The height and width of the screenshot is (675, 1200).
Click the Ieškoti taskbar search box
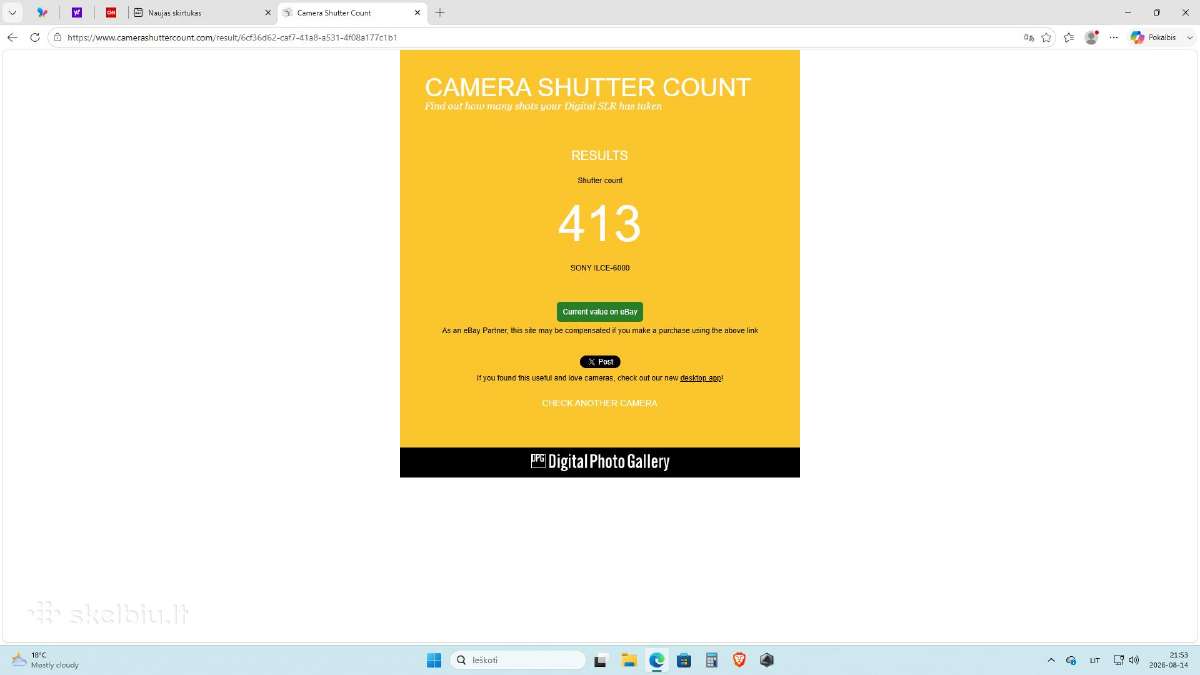(518, 660)
